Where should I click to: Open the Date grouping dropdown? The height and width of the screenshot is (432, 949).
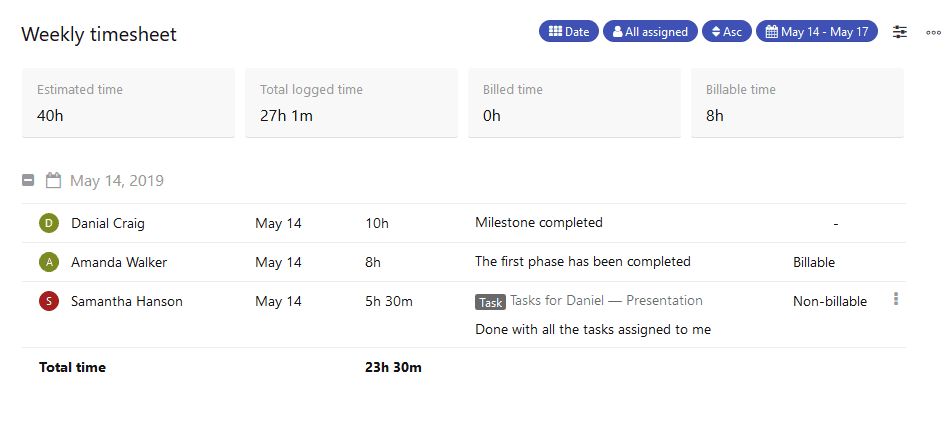point(569,31)
